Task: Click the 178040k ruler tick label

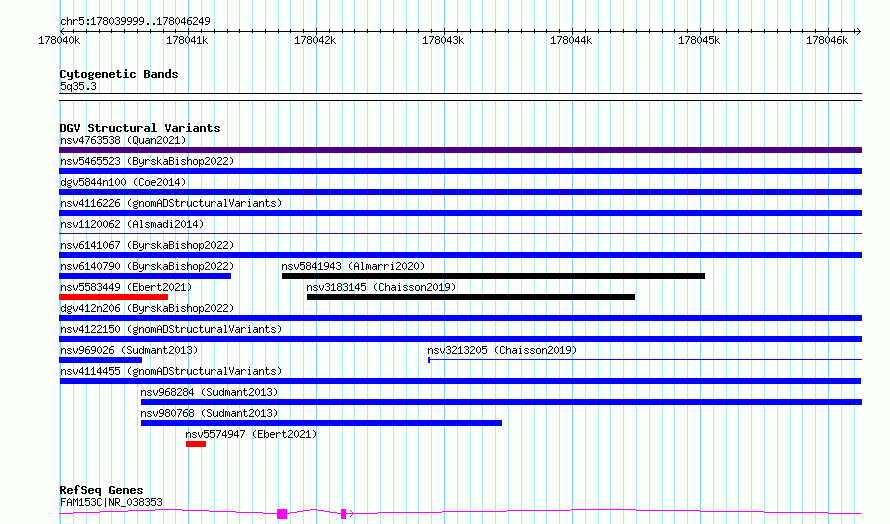Action: pos(59,40)
